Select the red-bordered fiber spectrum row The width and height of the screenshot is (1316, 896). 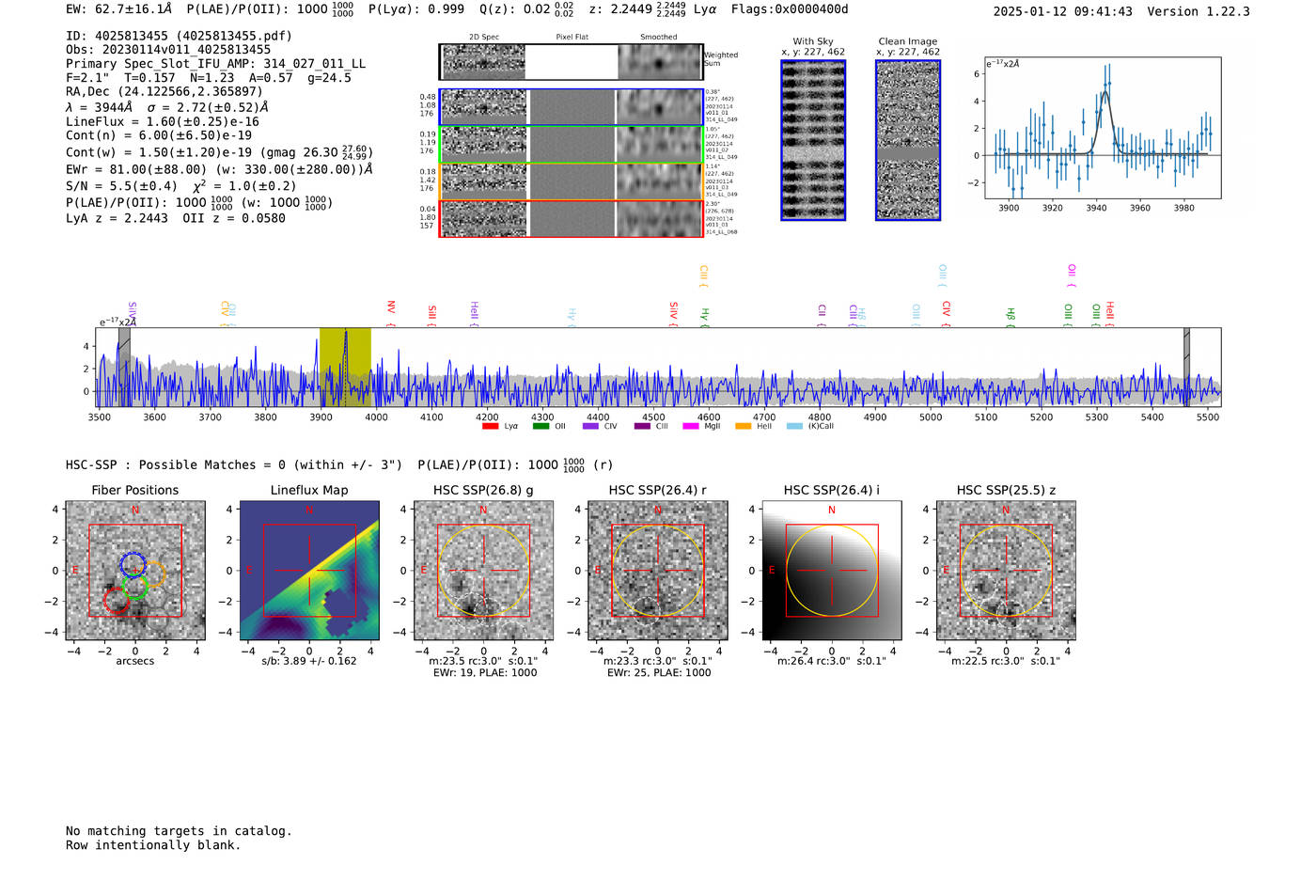click(x=572, y=218)
